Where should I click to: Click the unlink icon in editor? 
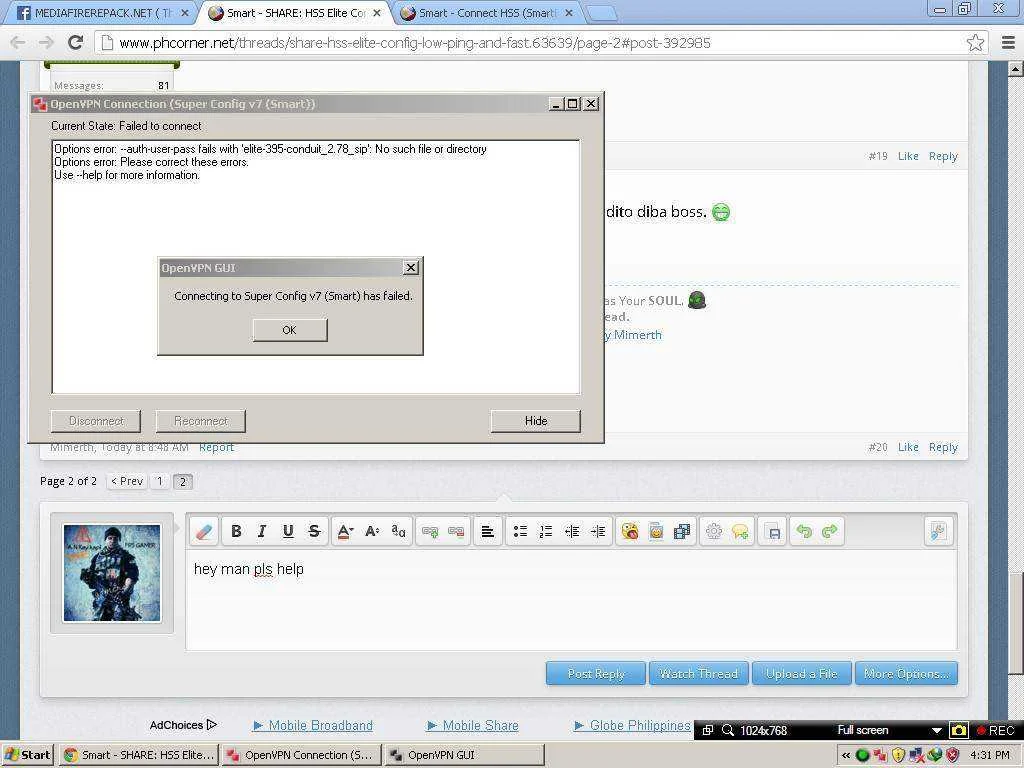click(x=456, y=532)
